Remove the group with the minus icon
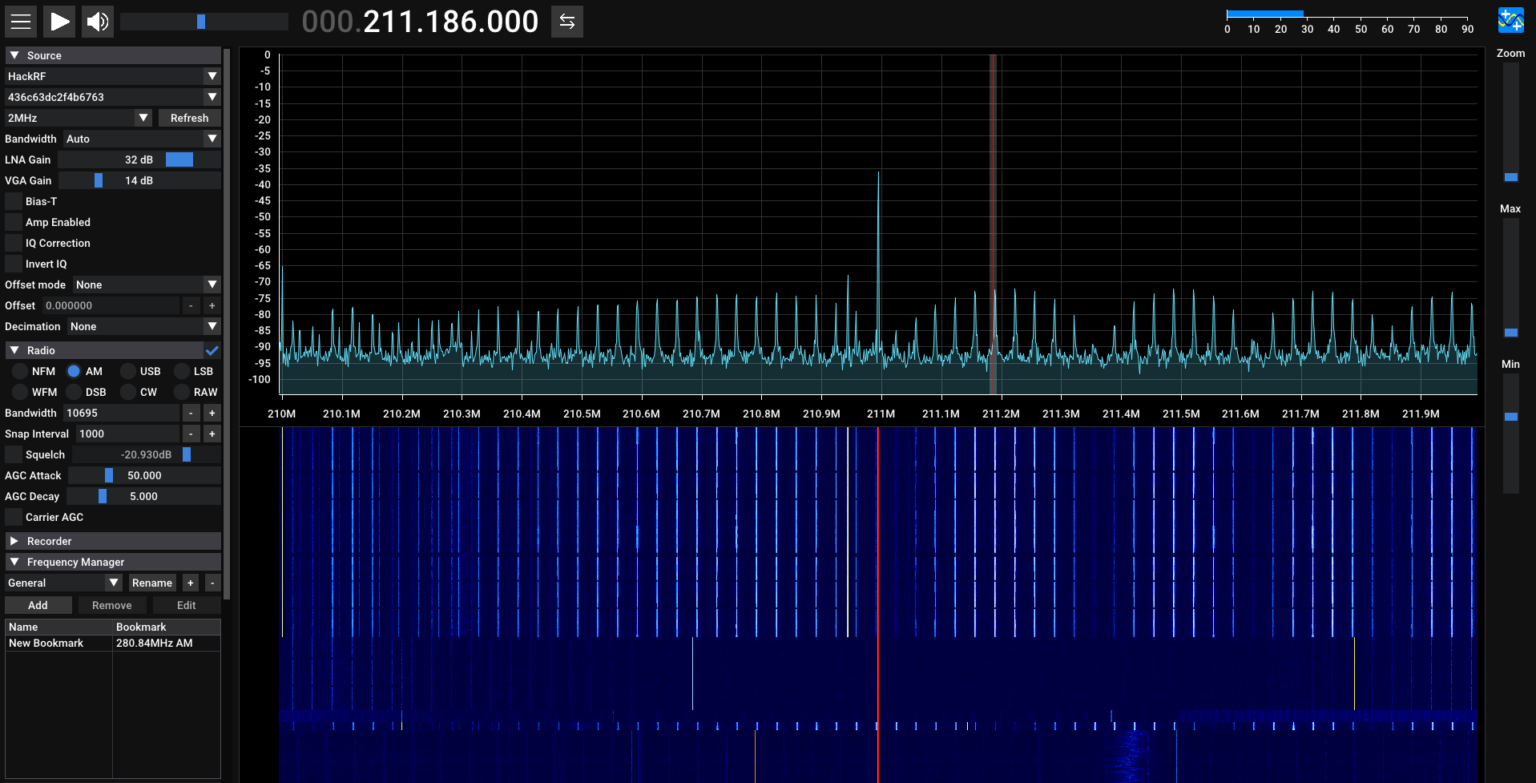The width and height of the screenshot is (1536, 783). pos(211,582)
